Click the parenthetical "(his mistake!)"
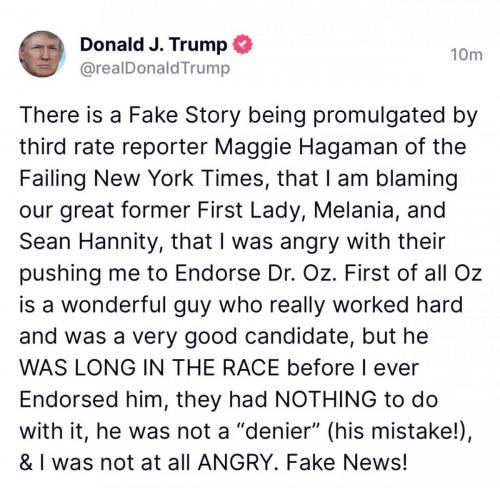The image size is (500, 488). point(400,432)
